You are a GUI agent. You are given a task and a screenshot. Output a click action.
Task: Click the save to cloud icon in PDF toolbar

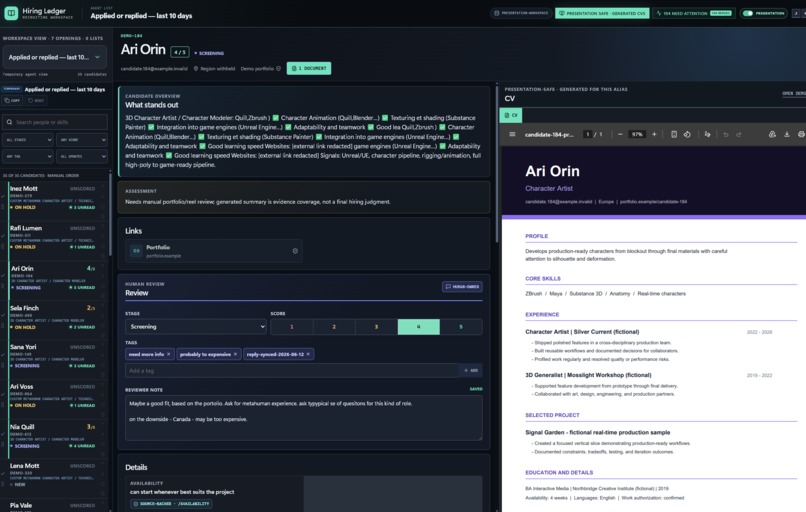[x=772, y=134]
